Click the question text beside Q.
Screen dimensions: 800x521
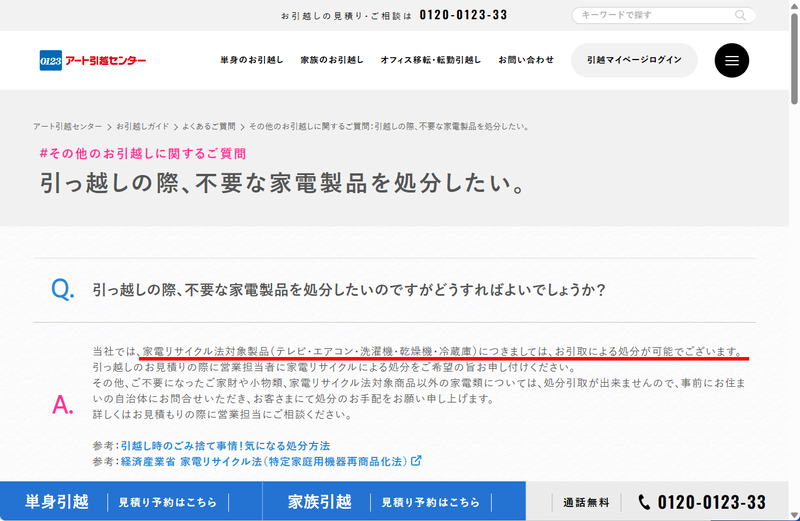point(349,290)
